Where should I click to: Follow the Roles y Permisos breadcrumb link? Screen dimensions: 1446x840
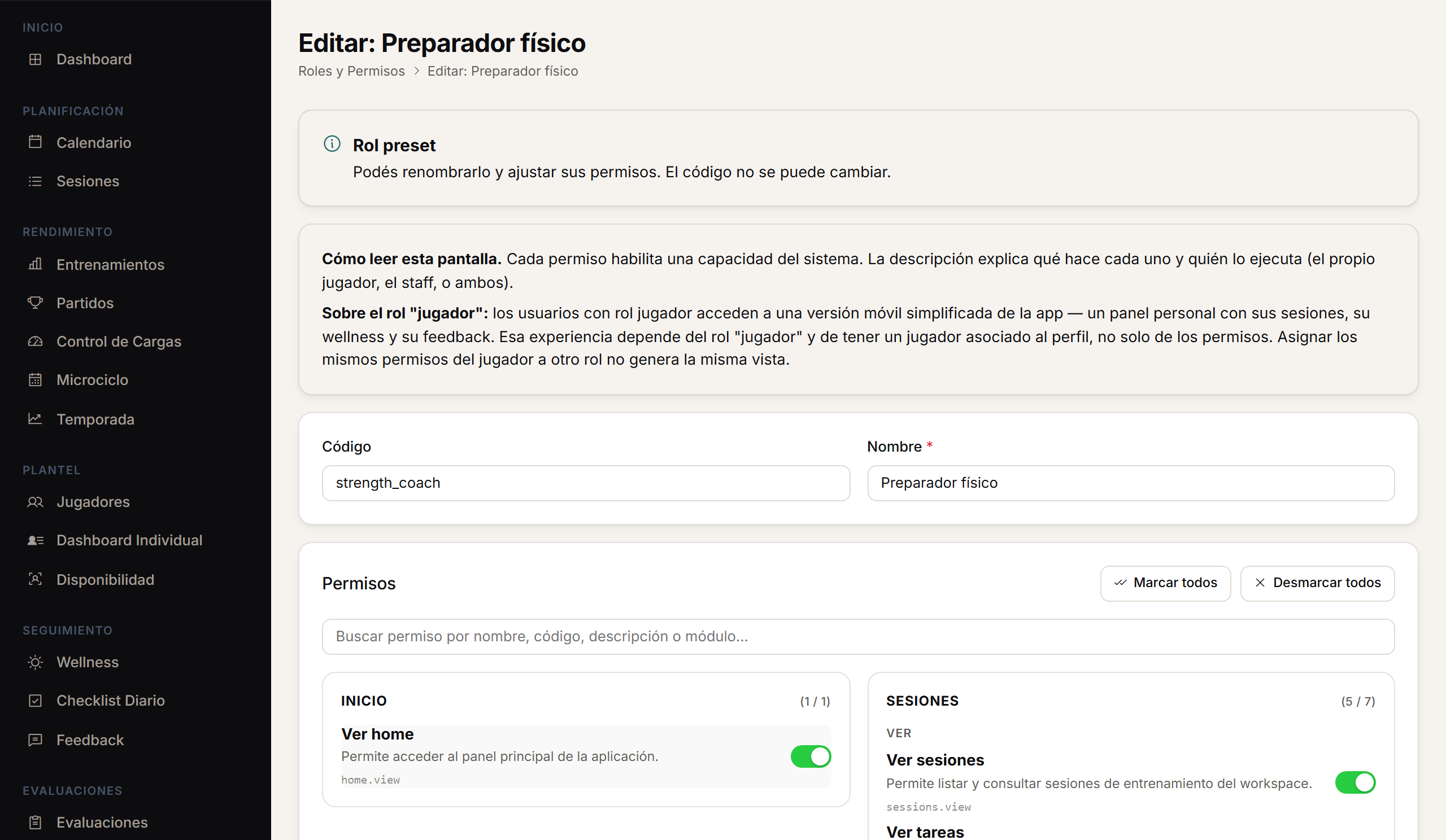[351, 71]
